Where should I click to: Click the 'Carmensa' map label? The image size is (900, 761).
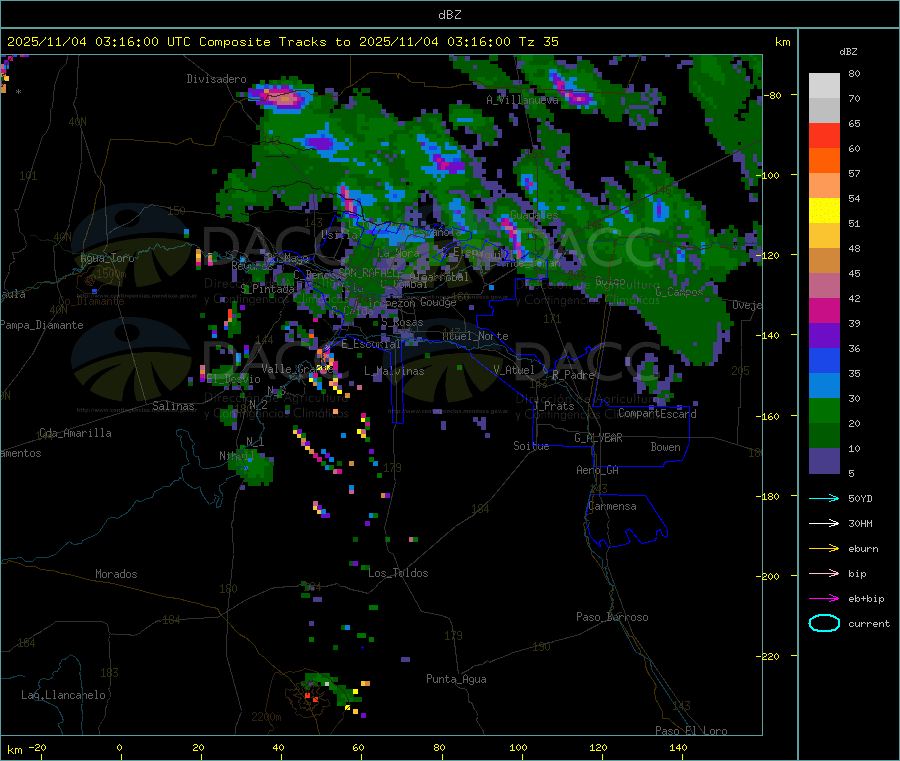612,506
